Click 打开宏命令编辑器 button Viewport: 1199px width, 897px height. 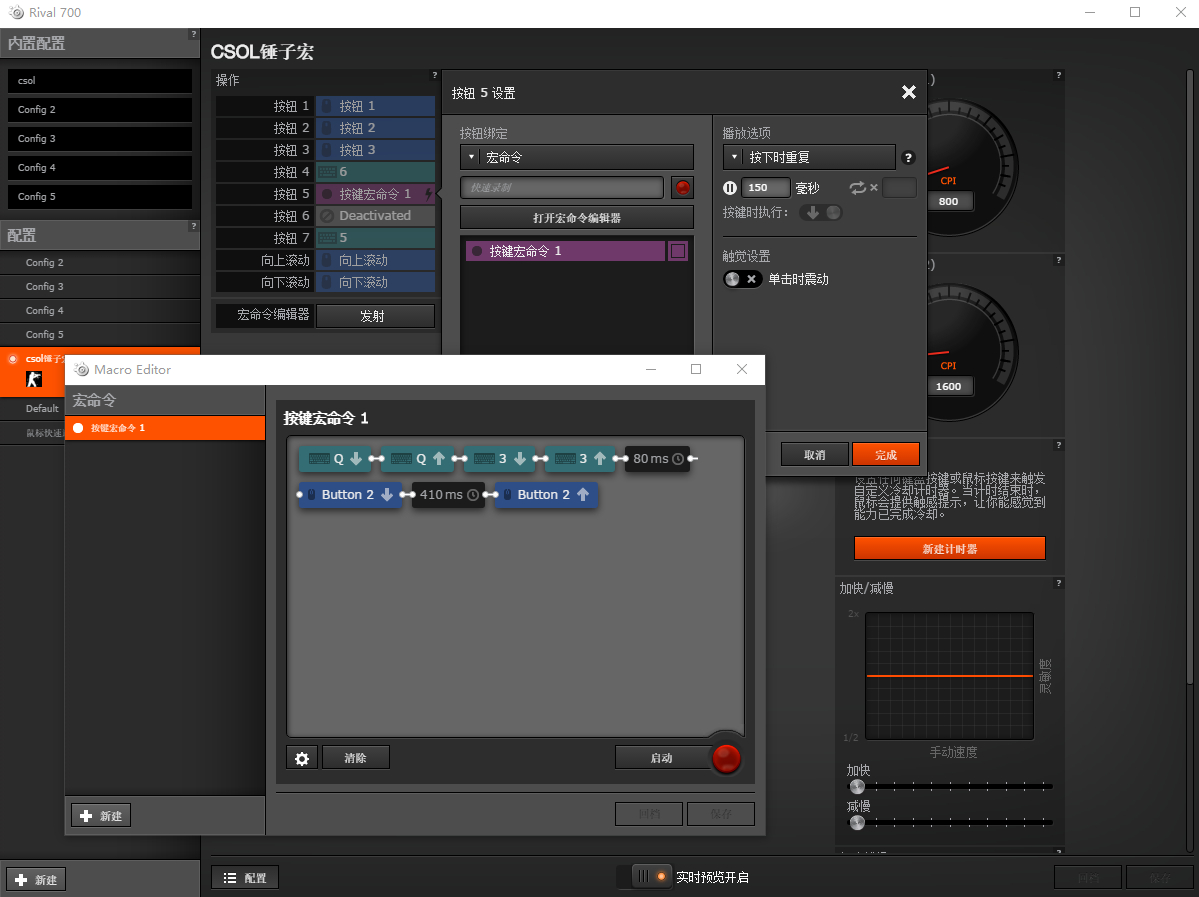[577, 218]
